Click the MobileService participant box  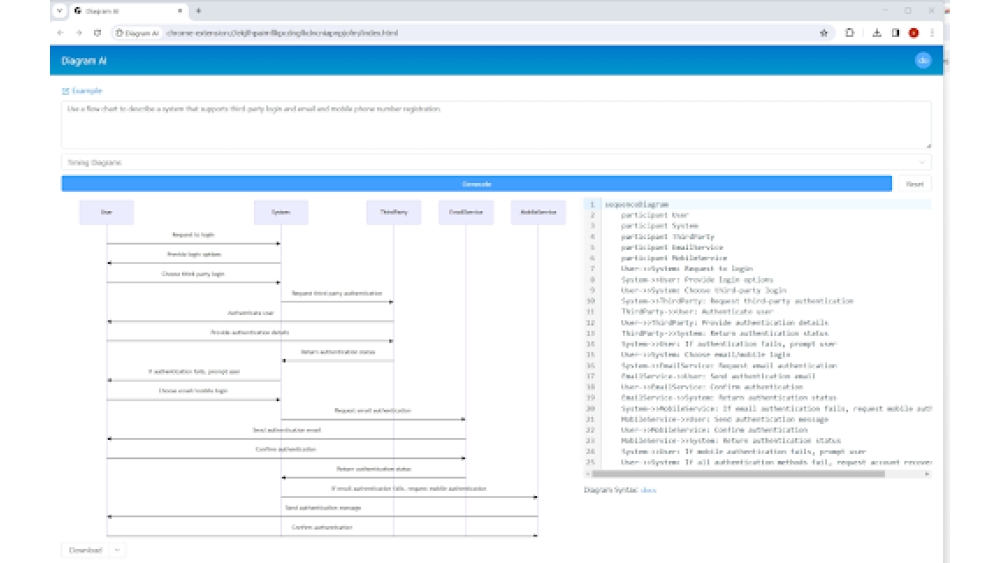(x=538, y=212)
